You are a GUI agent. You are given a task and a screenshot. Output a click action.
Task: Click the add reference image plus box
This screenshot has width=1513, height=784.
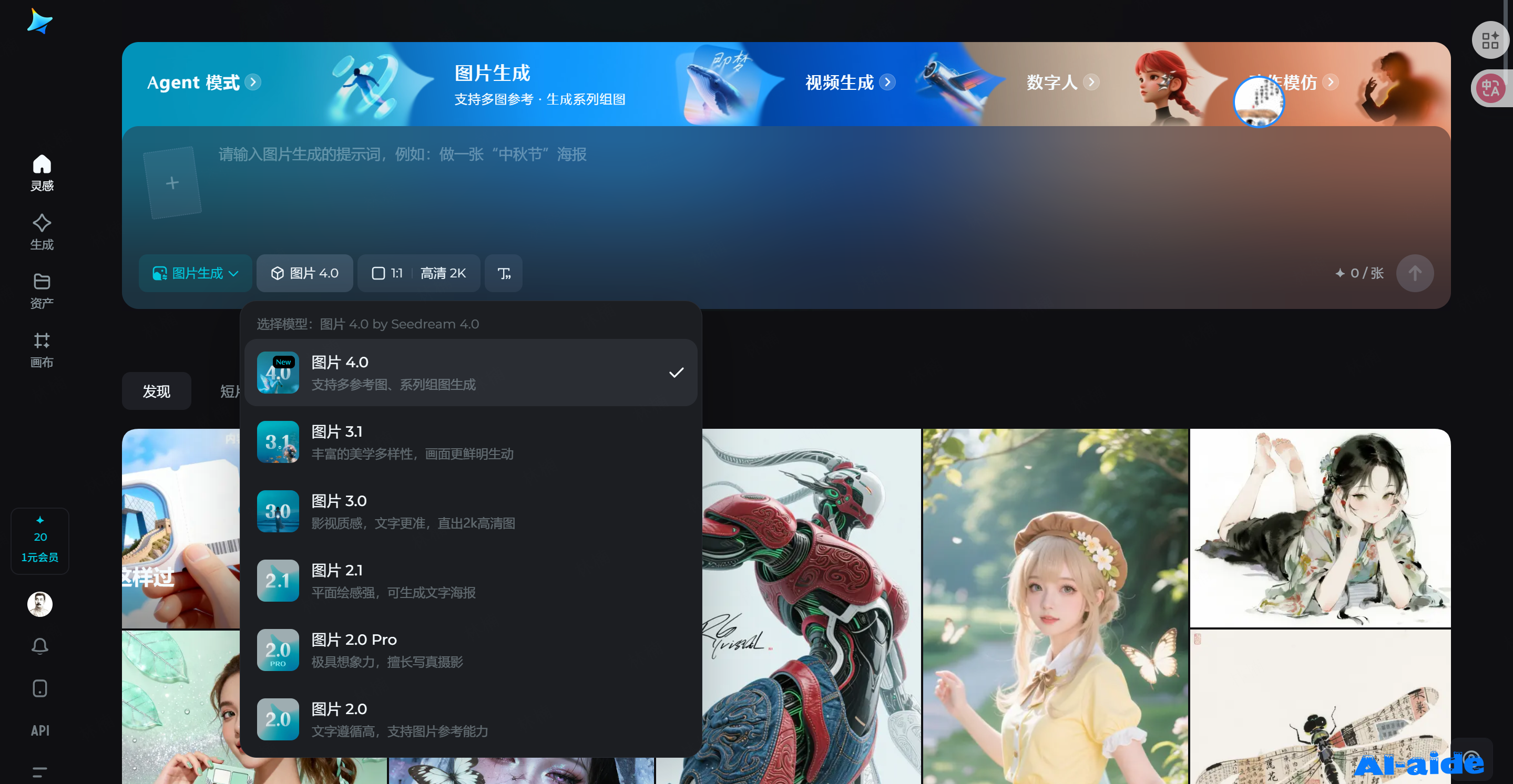[172, 183]
